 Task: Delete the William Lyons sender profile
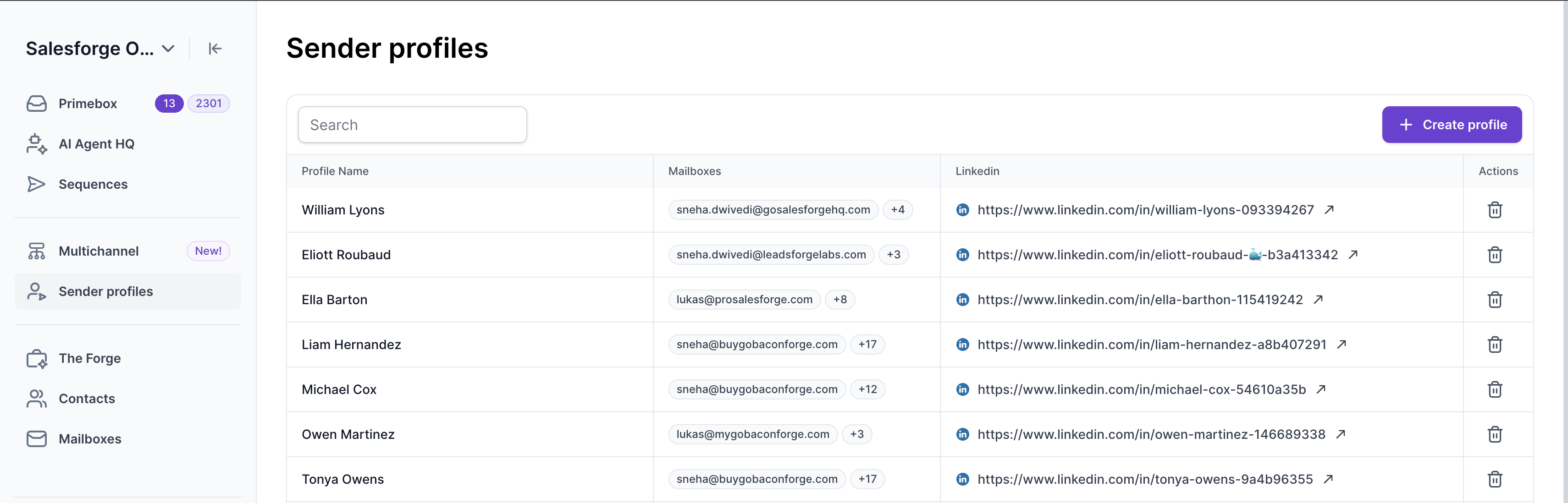point(1494,210)
